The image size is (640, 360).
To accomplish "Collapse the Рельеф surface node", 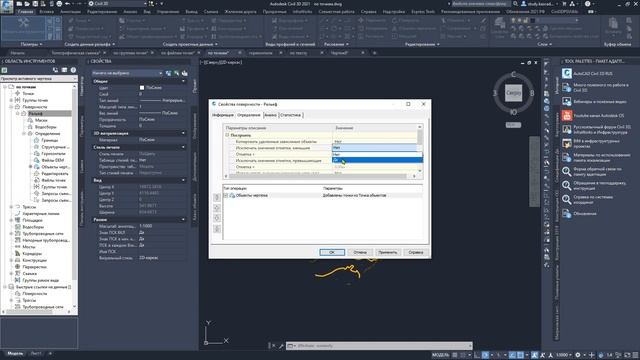I will pyautogui.click(x=18, y=113).
